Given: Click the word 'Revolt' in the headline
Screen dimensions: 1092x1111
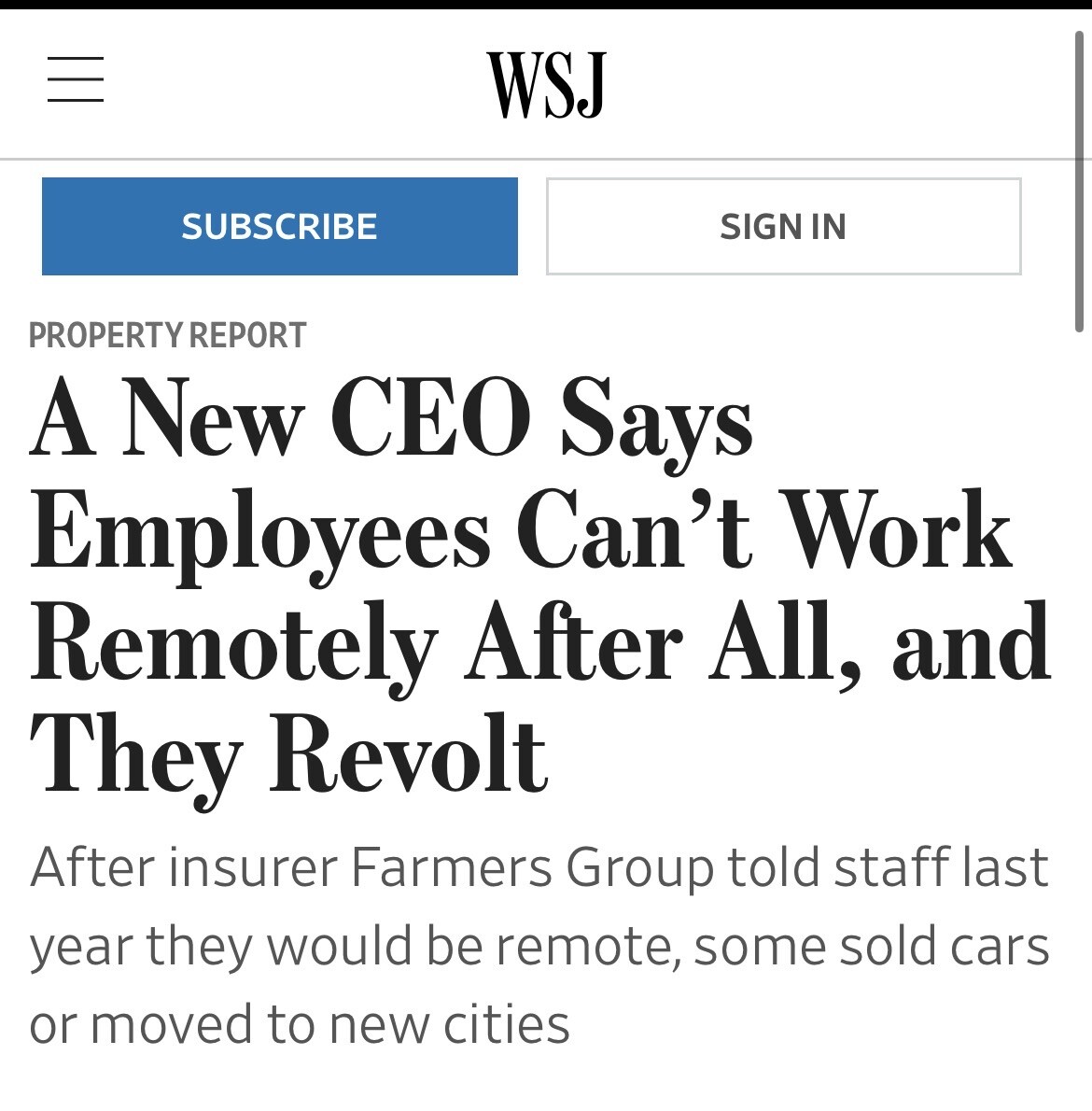Looking at the screenshot, I should click(409, 756).
